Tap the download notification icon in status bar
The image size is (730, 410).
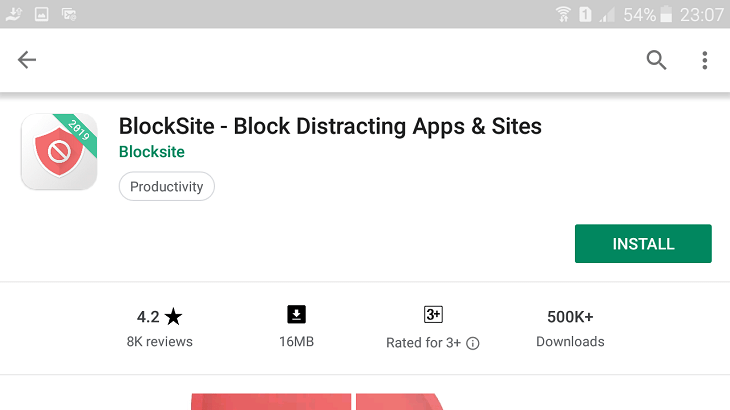[x=14, y=14]
